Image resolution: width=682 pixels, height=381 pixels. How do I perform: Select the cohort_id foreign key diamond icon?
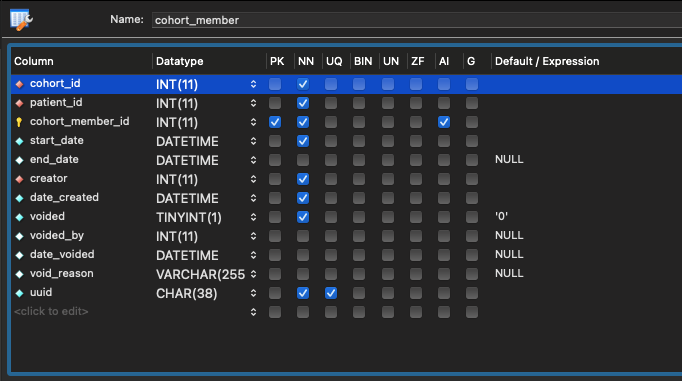point(20,84)
